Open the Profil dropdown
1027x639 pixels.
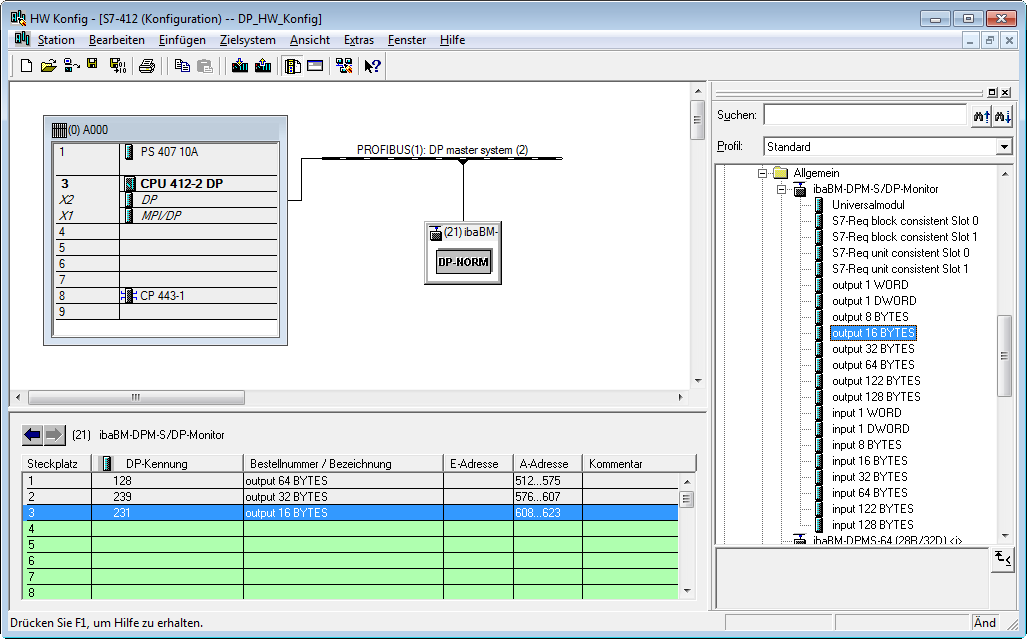point(1004,147)
